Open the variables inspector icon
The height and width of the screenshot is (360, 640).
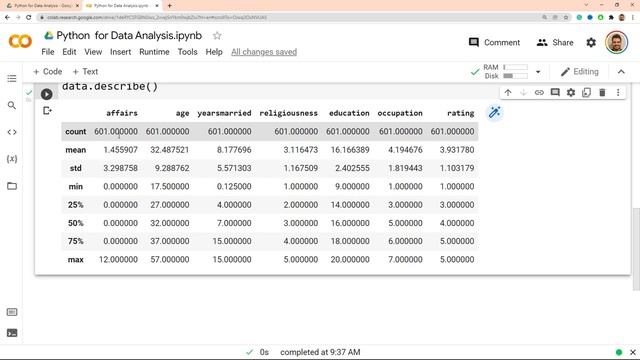pos(12,159)
